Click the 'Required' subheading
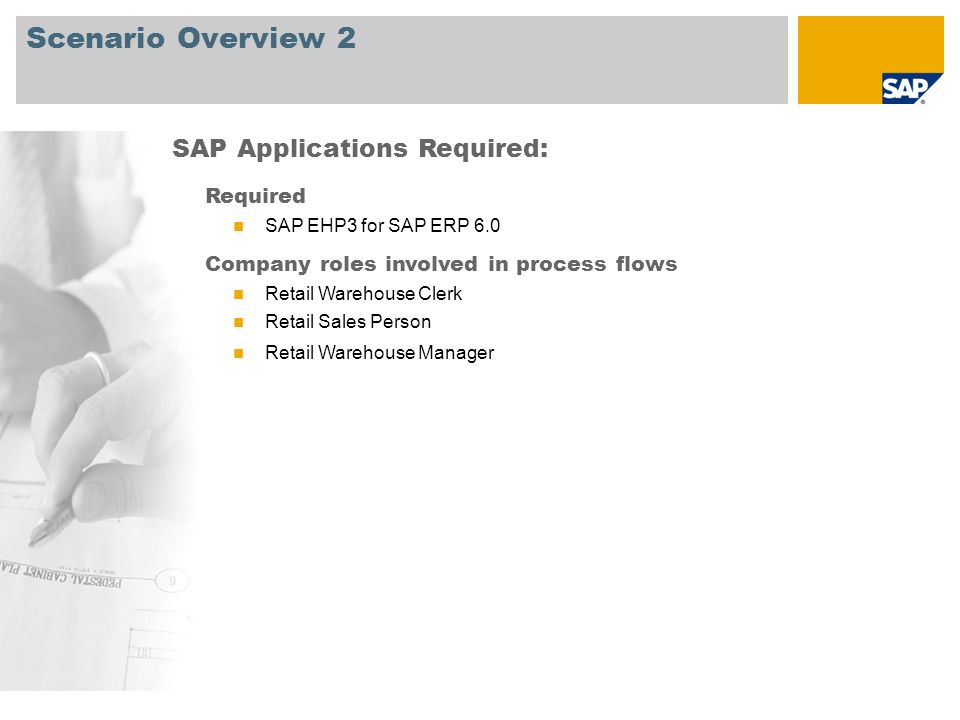Viewport: 960px width, 720px height. [x=255, y=196]
